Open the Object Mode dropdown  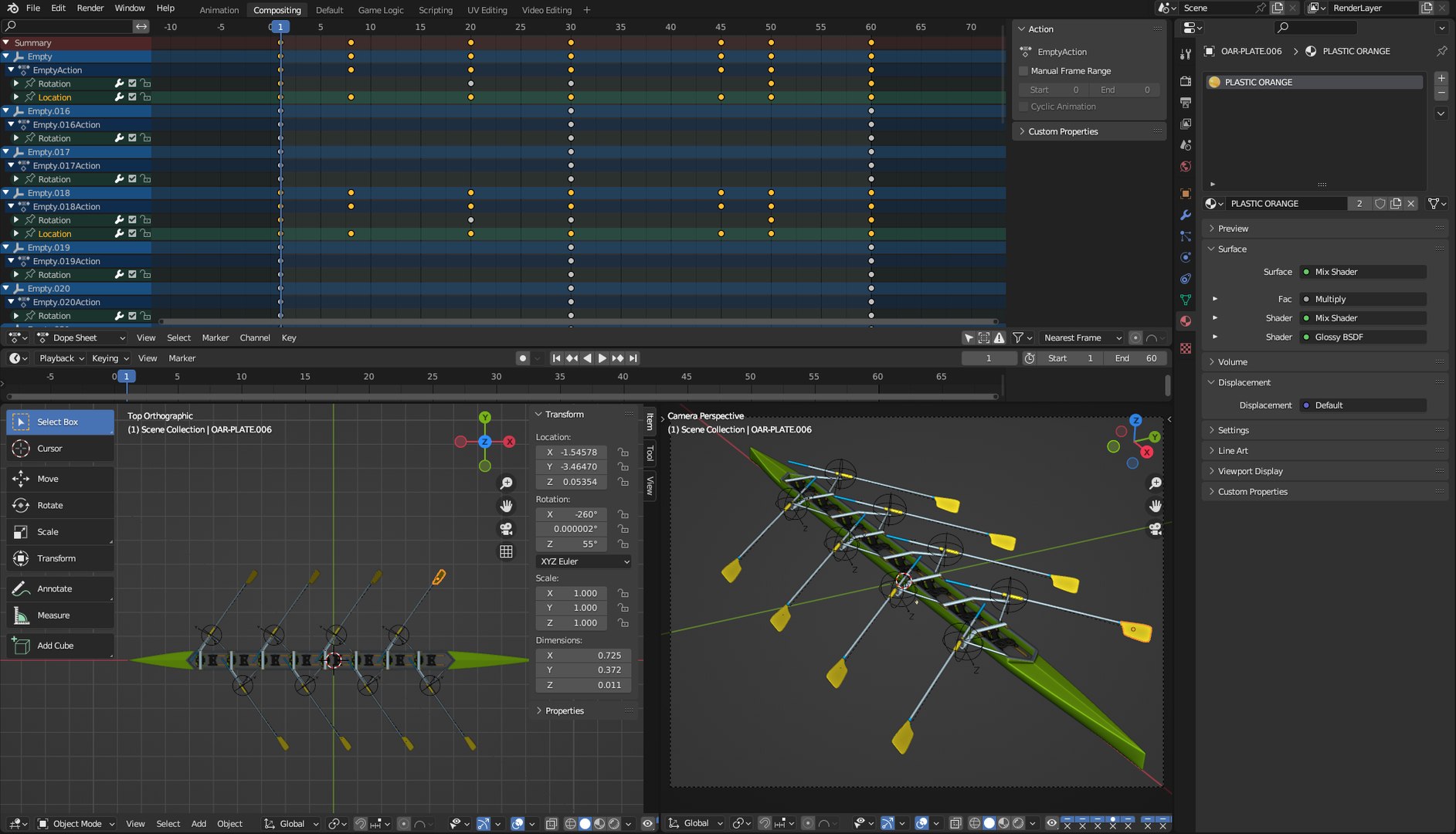(x=76, y=824)
